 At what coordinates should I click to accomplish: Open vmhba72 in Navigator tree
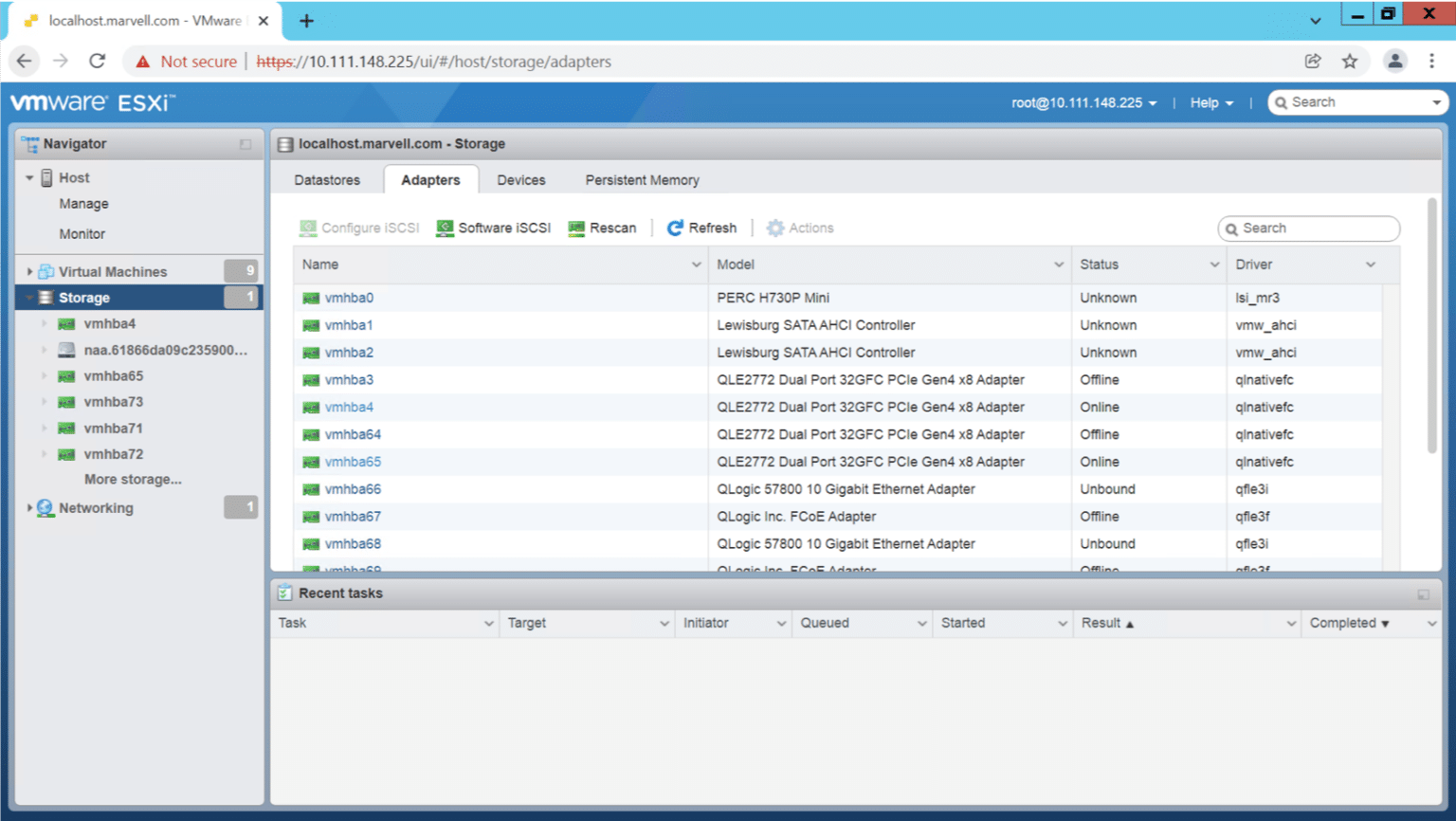[114, 455]
